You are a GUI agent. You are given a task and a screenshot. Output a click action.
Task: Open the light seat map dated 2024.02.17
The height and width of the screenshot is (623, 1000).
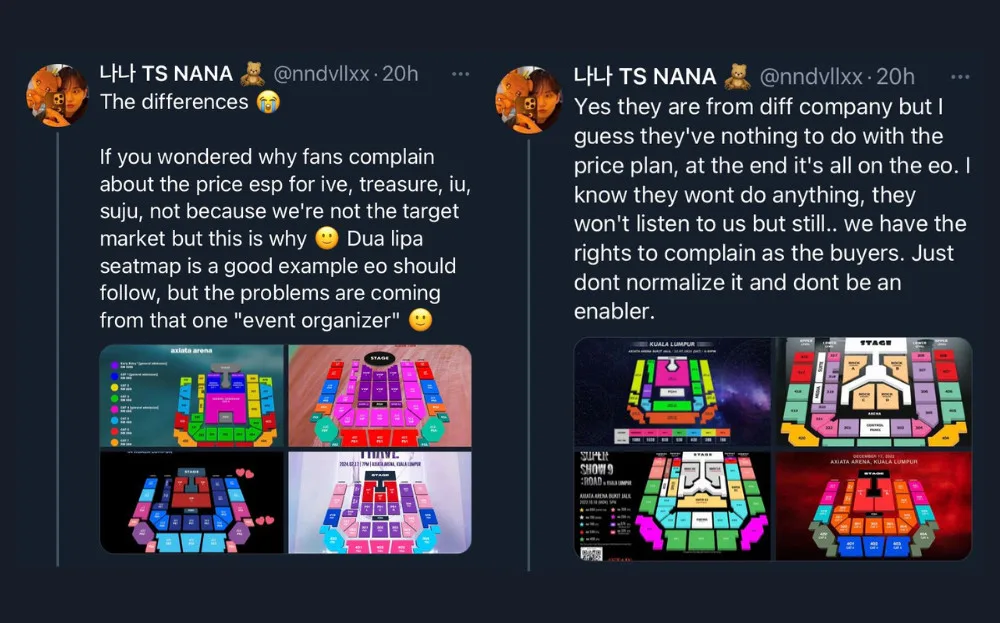point(379,502)
